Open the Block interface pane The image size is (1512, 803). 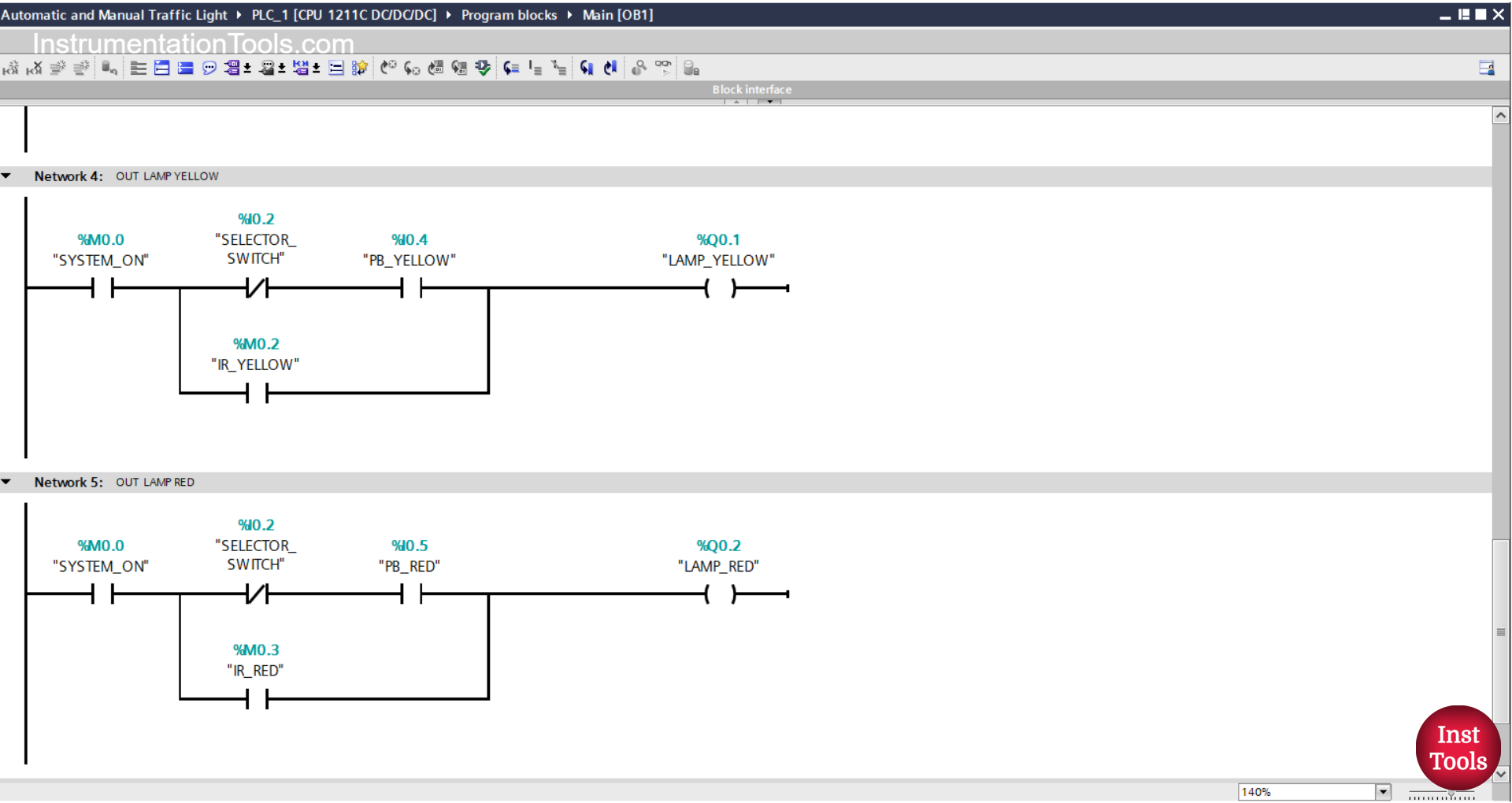751,89
